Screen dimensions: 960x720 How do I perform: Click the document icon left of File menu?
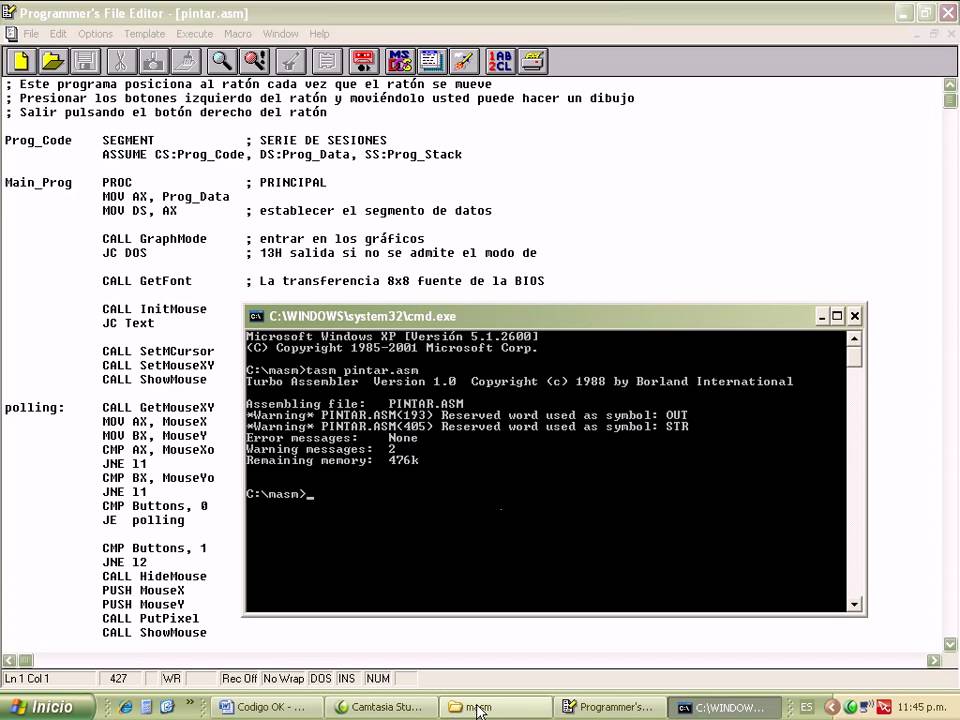(x=11, y=34)
